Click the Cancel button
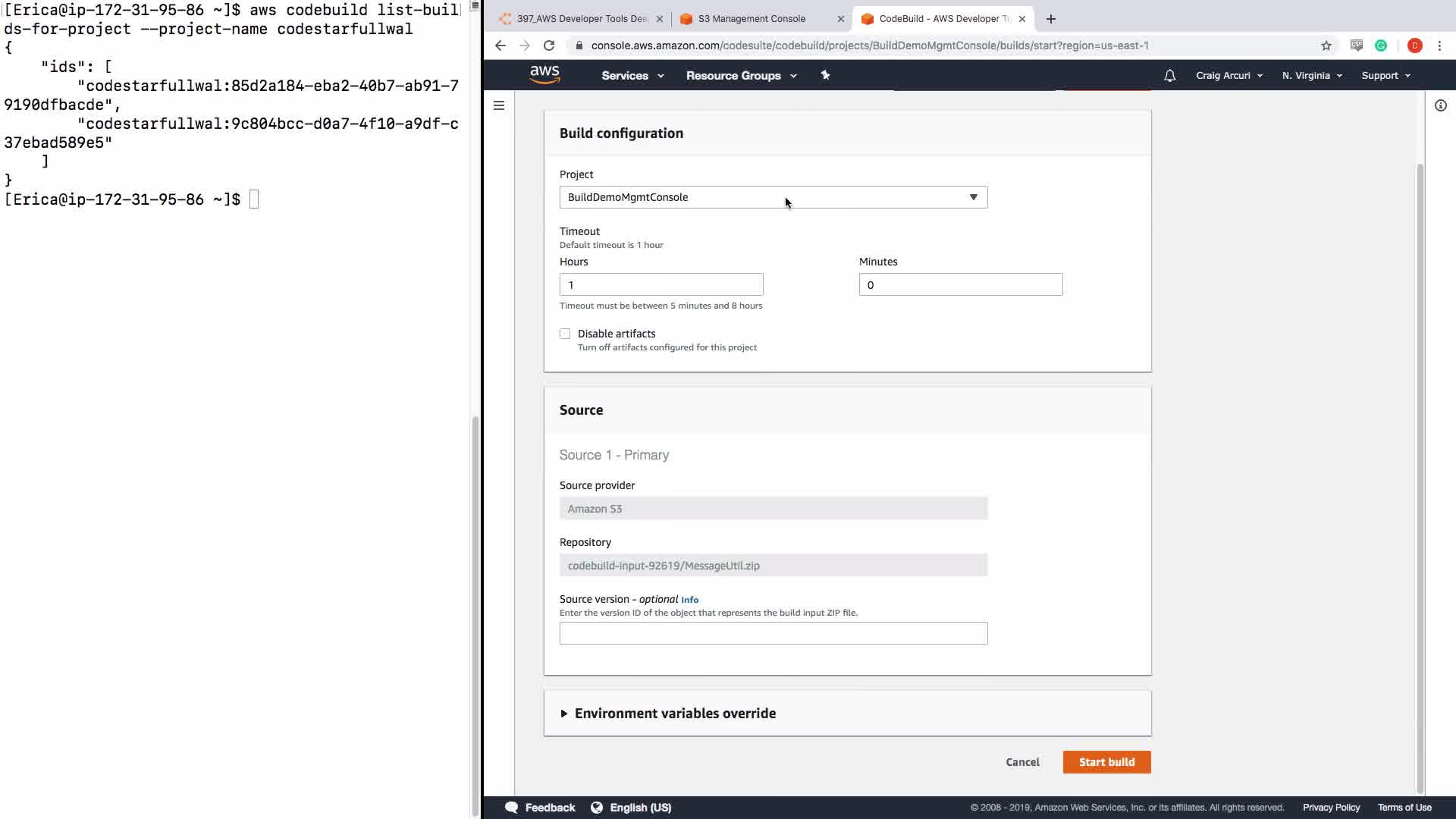Screen dimensions: 1456x819 click(1022, 762)
